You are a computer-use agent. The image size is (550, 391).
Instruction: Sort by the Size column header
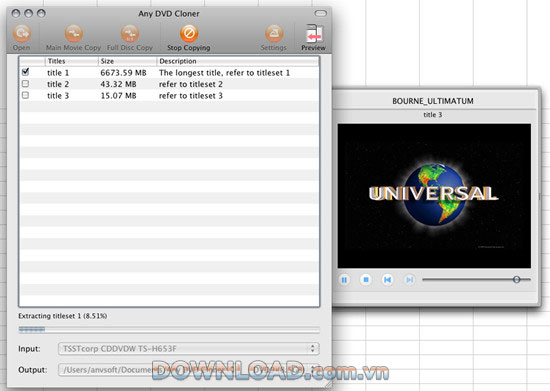(x=127, y=61)
